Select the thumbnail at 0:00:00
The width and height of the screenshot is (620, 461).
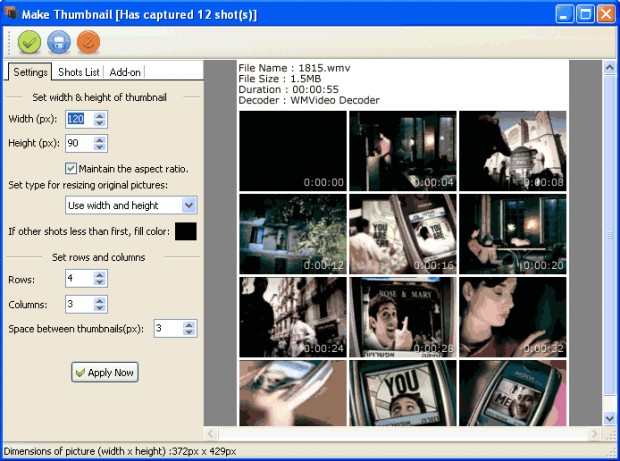293,151
